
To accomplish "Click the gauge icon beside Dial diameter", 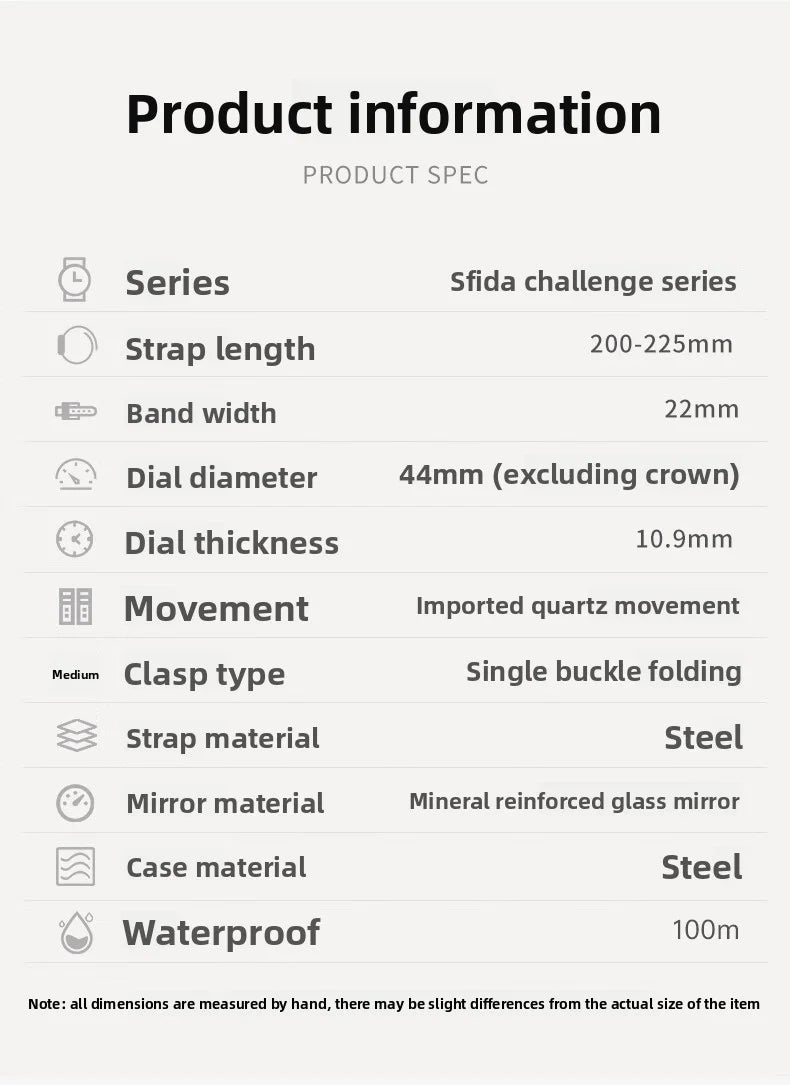I will coord(76,475).
